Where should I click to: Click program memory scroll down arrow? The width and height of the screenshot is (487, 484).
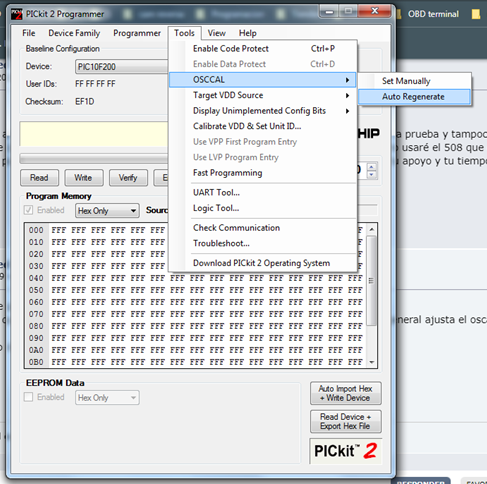coord(371,362)
